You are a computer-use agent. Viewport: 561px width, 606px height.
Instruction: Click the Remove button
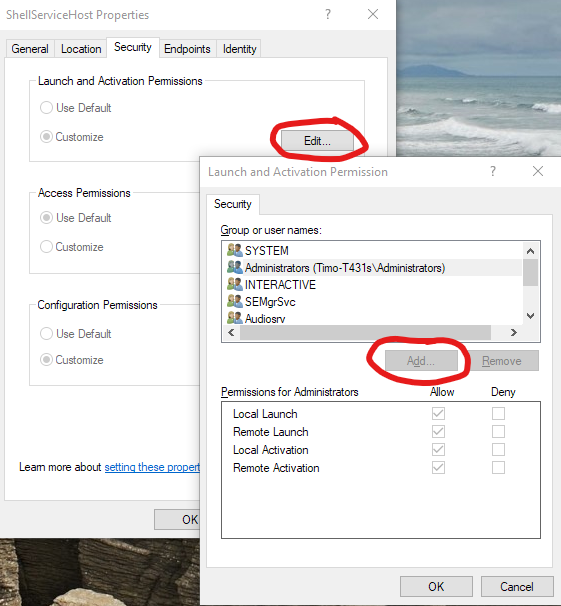click(x=502, y=361)
